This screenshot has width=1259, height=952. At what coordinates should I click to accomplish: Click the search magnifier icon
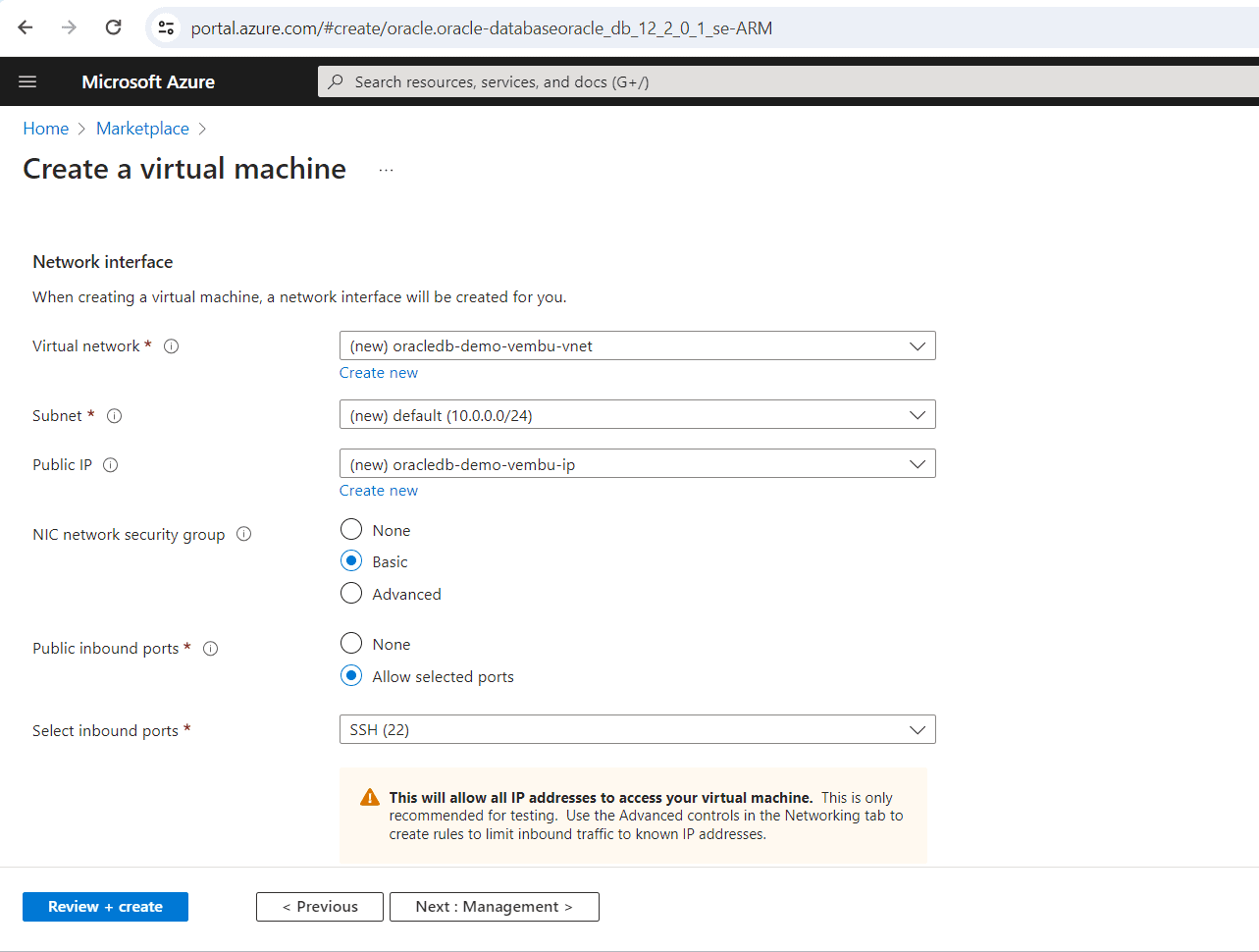point(336,81)
